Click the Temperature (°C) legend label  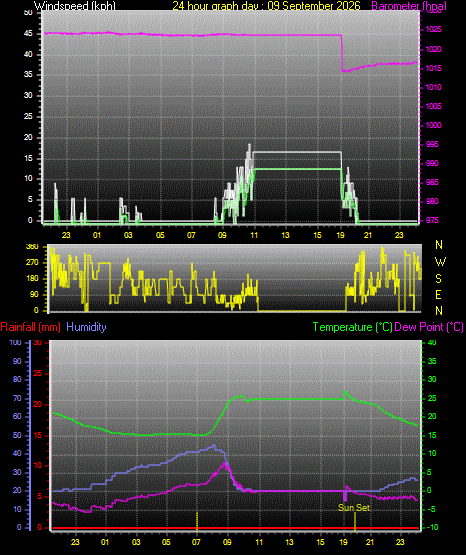pyautogui.click(x=352, y=327)
